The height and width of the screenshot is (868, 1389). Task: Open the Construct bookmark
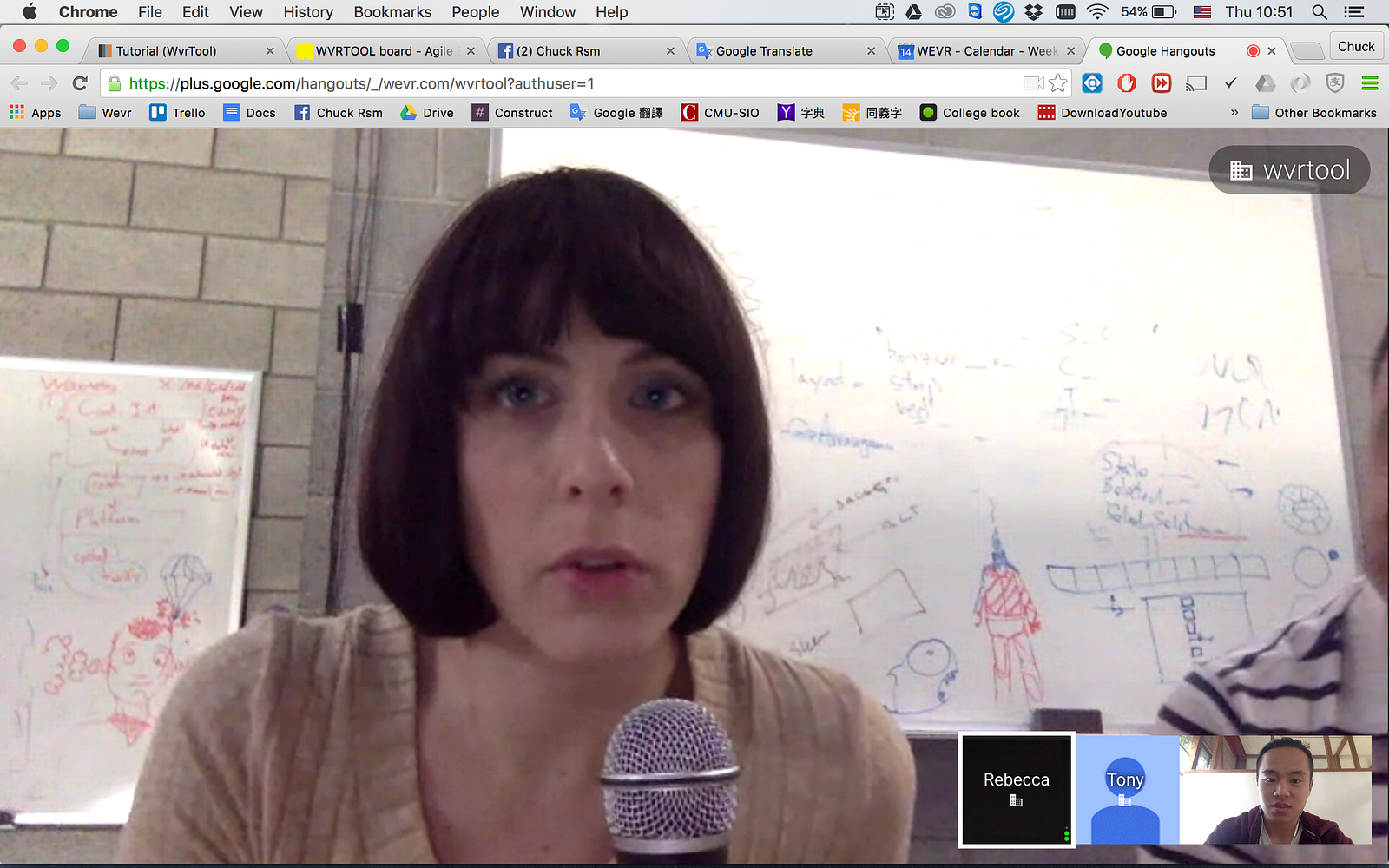point(512,113)
